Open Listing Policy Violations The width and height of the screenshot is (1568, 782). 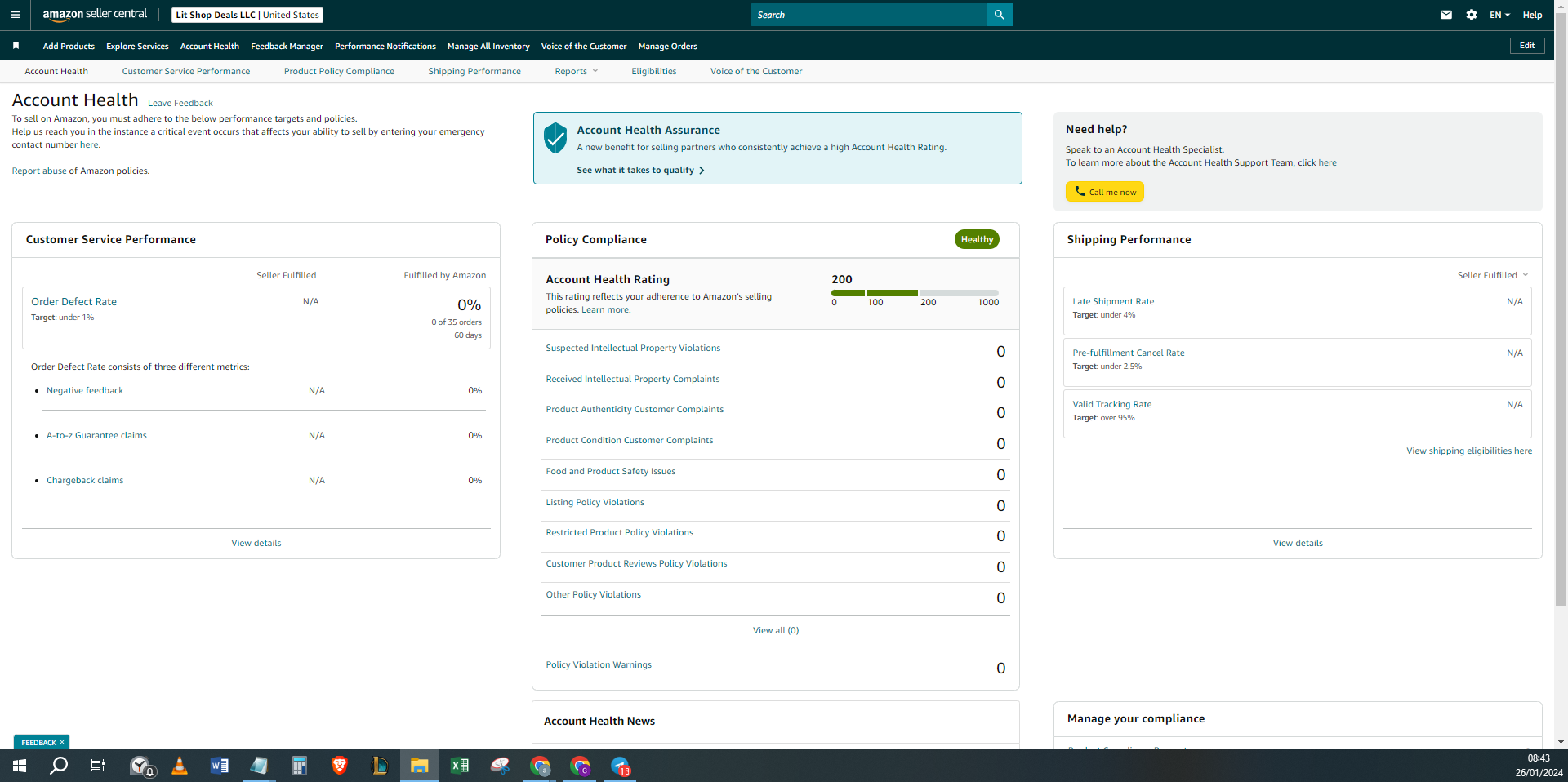pos(595,502)
